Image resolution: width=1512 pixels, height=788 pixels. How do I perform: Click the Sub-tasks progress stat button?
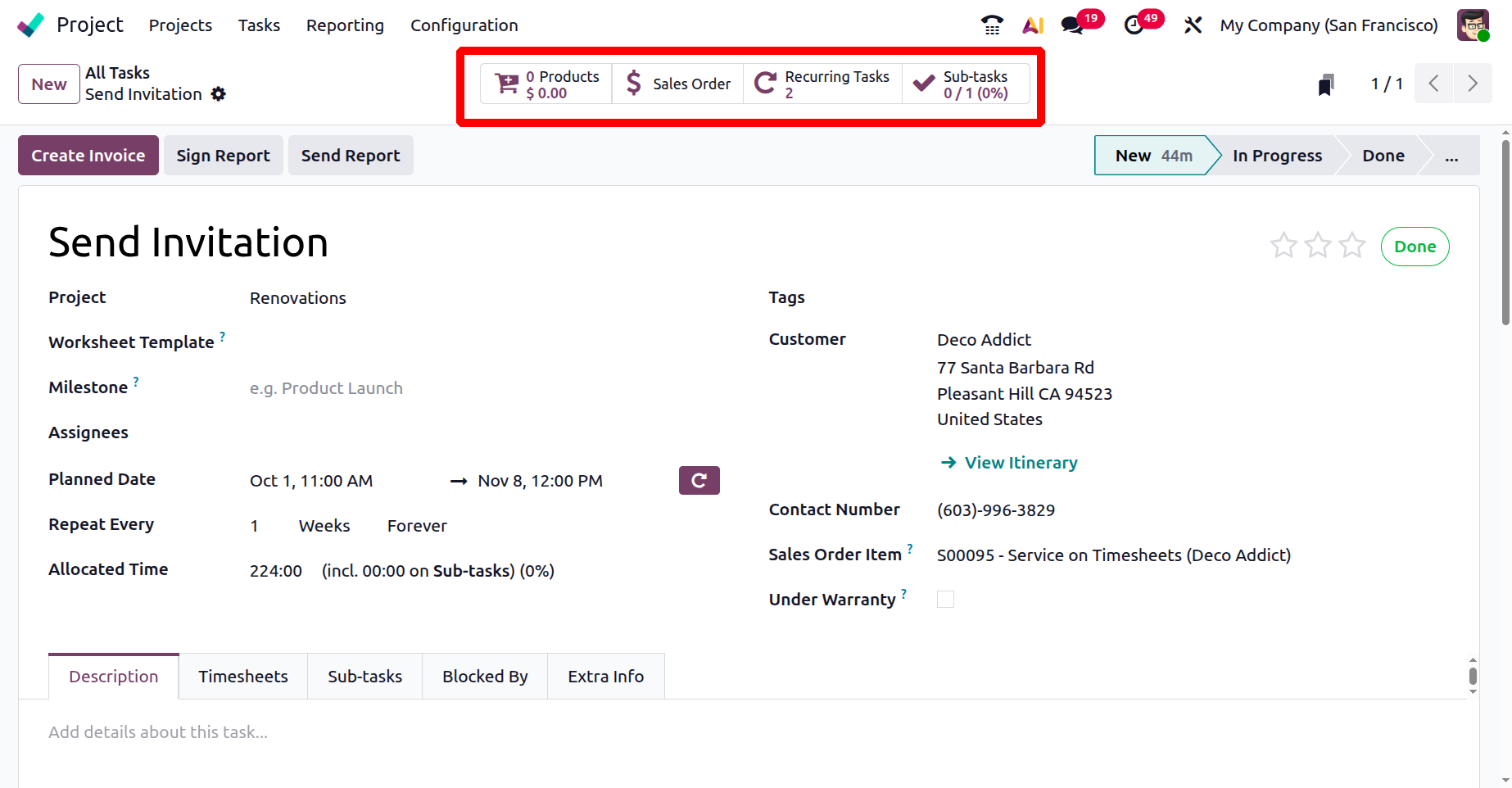966,84
